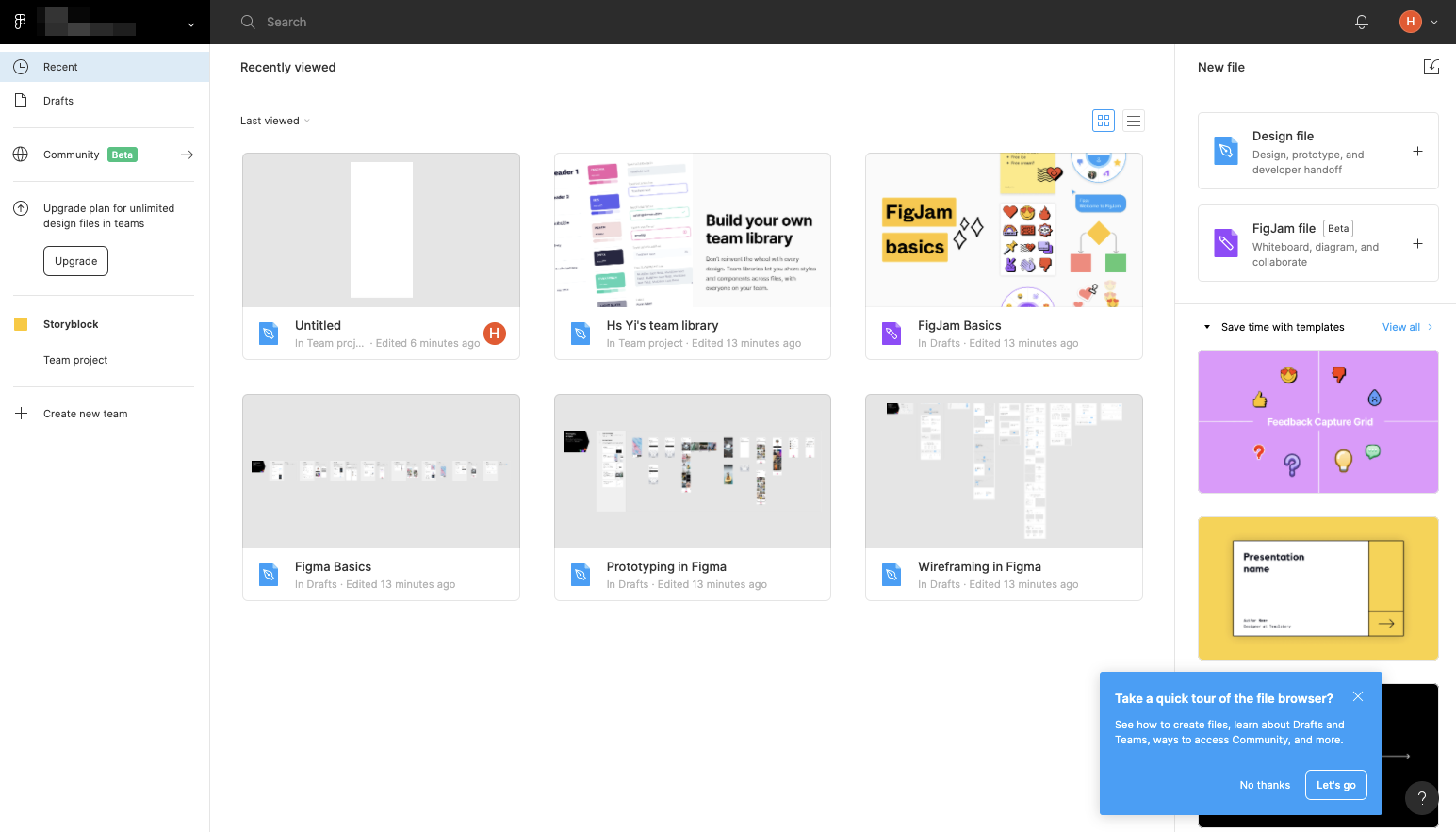Click the Untitled design file icon
This screenshot has height=832, width=1456.
pos(269,334)
